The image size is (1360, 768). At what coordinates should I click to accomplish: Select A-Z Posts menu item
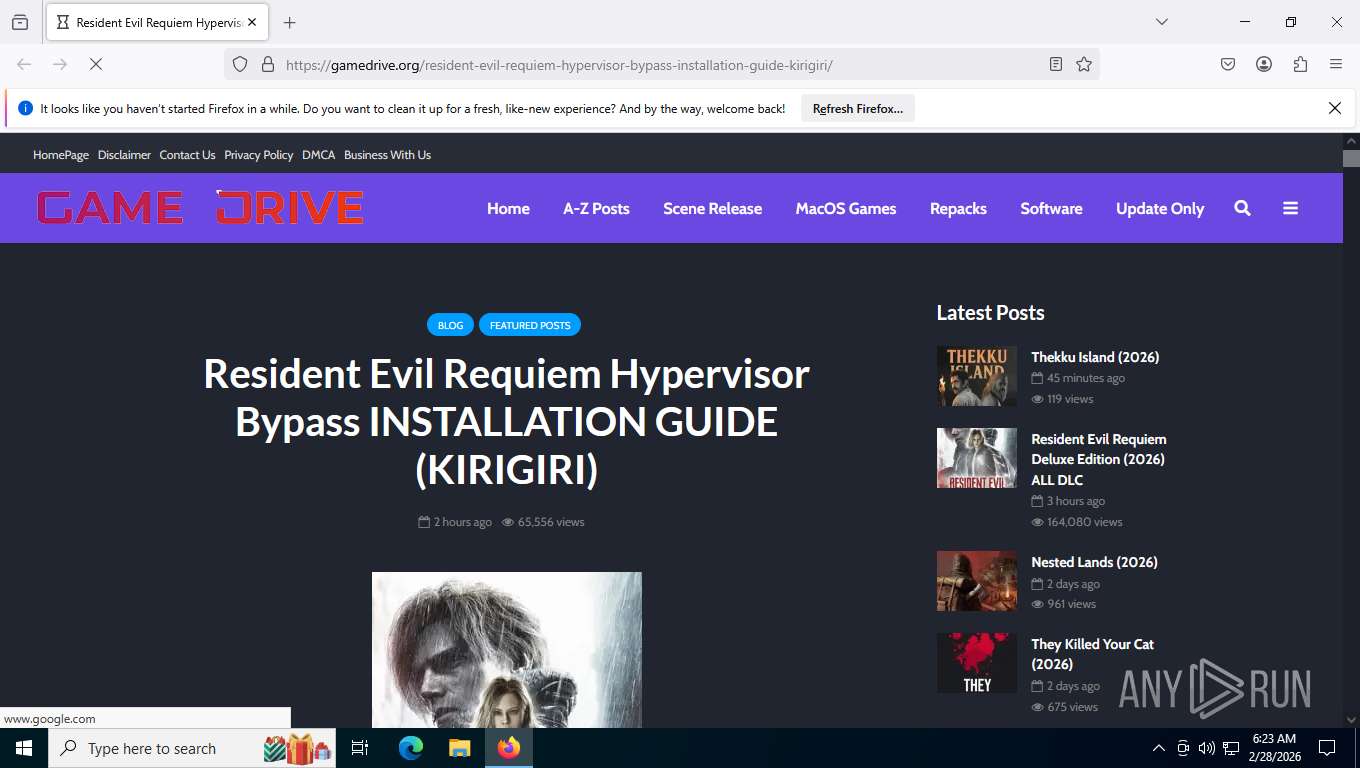click(x=596, y=208)
